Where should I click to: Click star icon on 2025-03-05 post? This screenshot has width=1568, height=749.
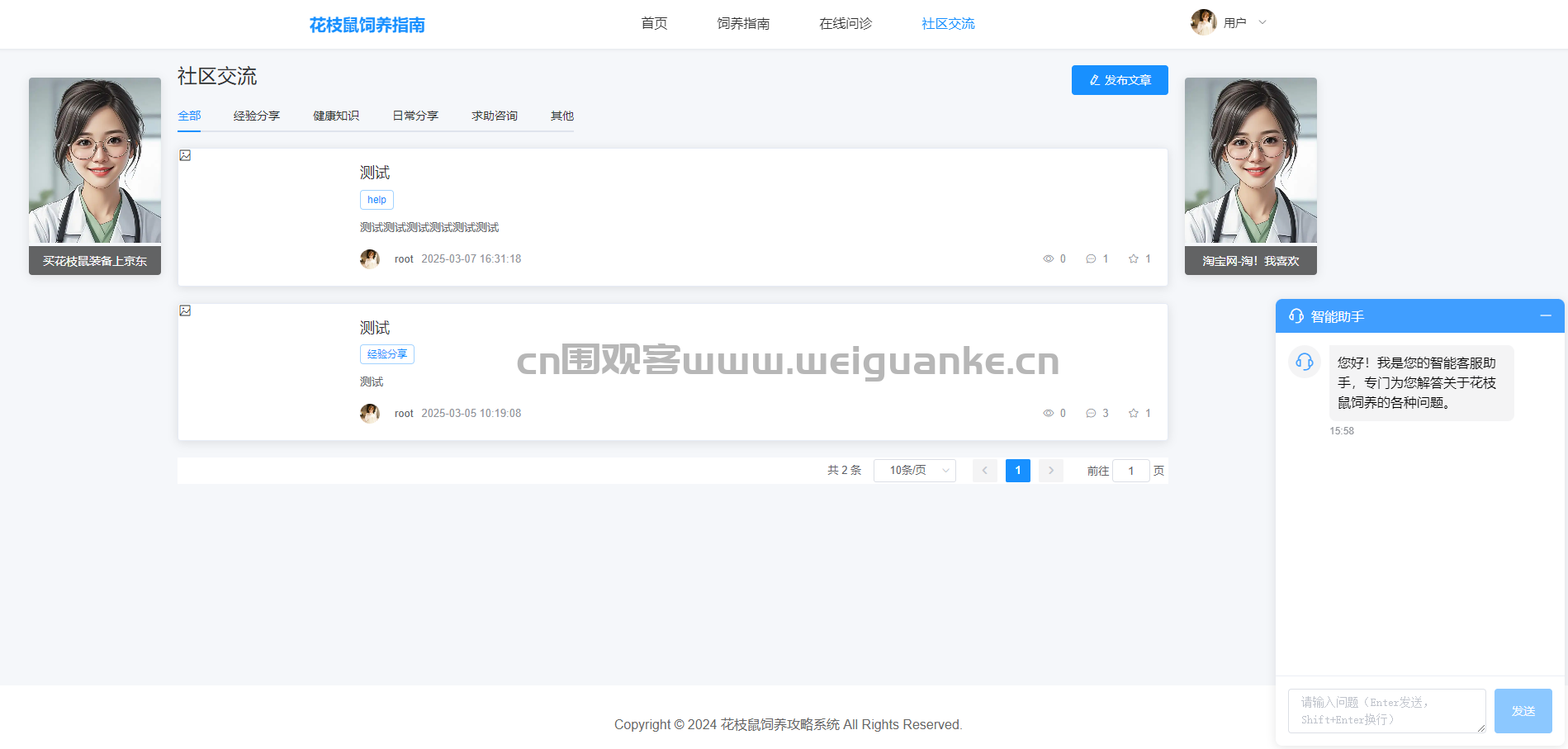1134,413
